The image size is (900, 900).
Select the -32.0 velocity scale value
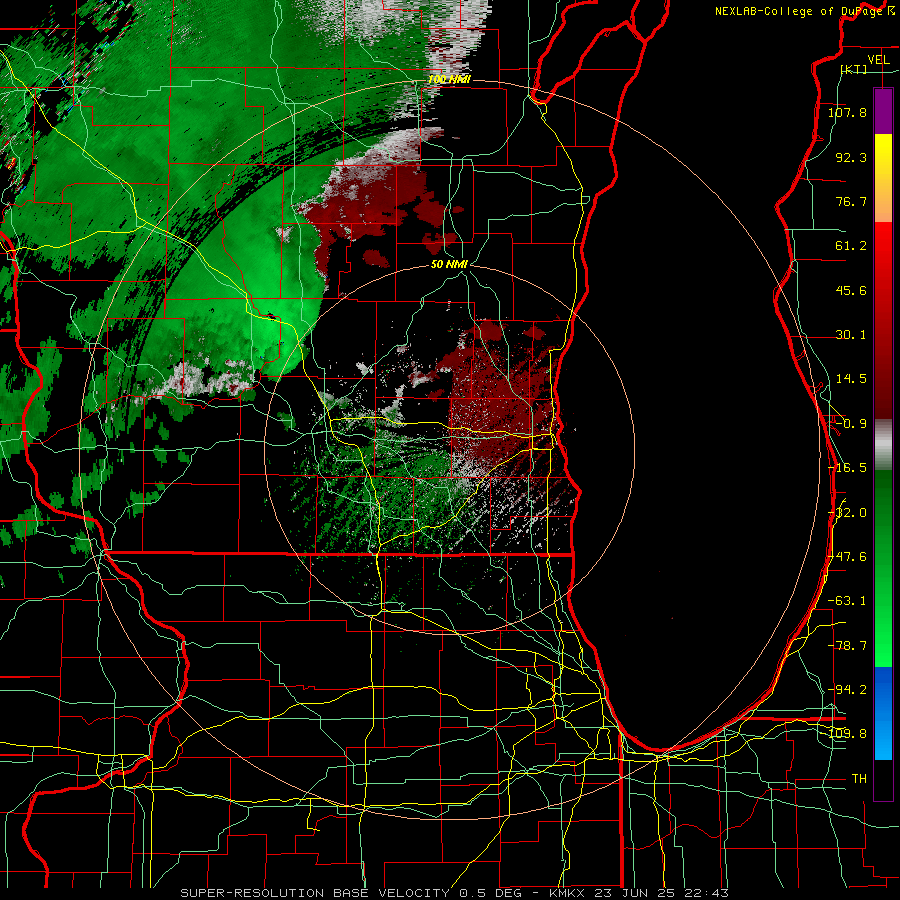tap(847, 513)
